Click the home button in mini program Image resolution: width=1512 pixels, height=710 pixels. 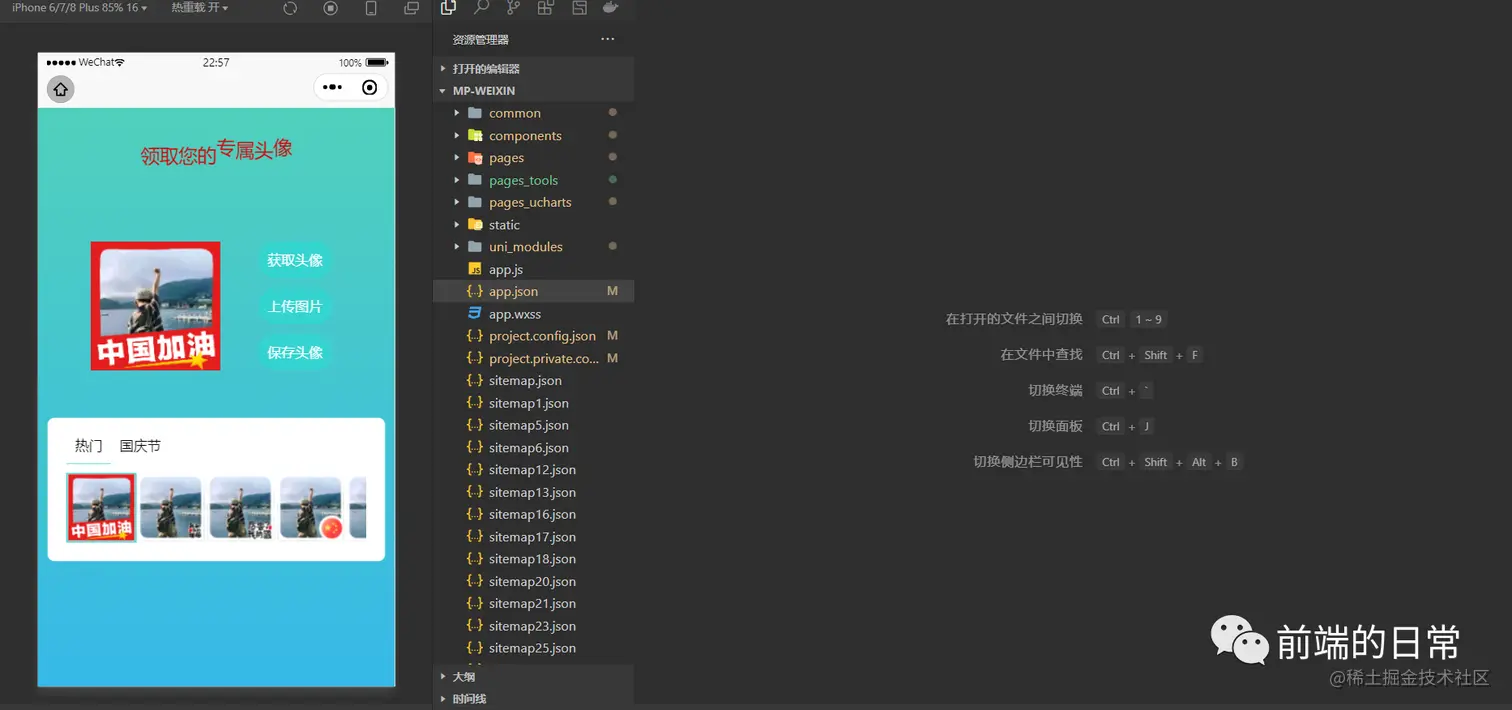tap(61, 89)
